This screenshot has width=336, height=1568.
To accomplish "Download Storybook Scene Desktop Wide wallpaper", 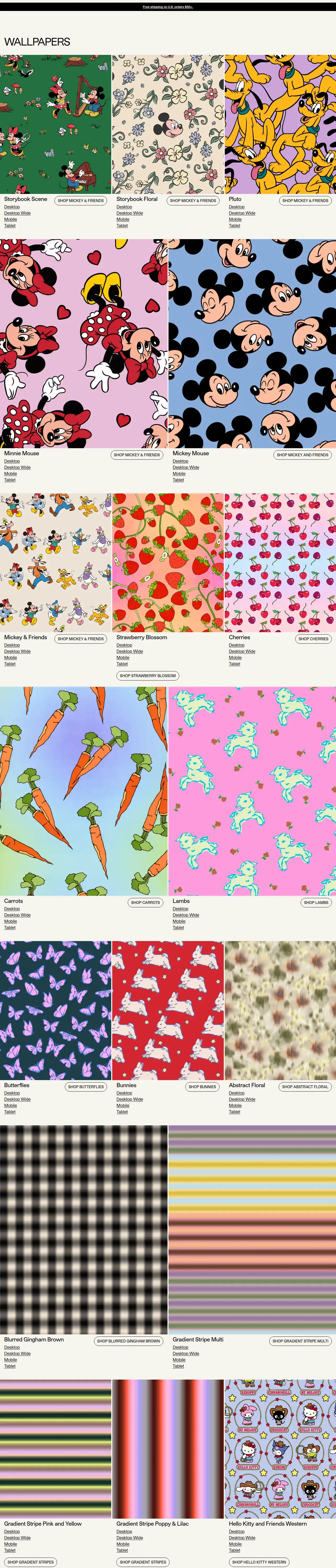I will tap(17, 213).
